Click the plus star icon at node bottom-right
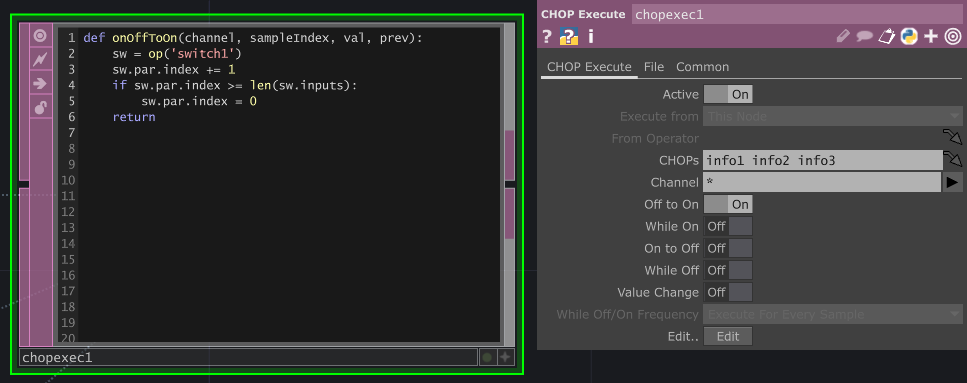 click(x=506, y=357)
